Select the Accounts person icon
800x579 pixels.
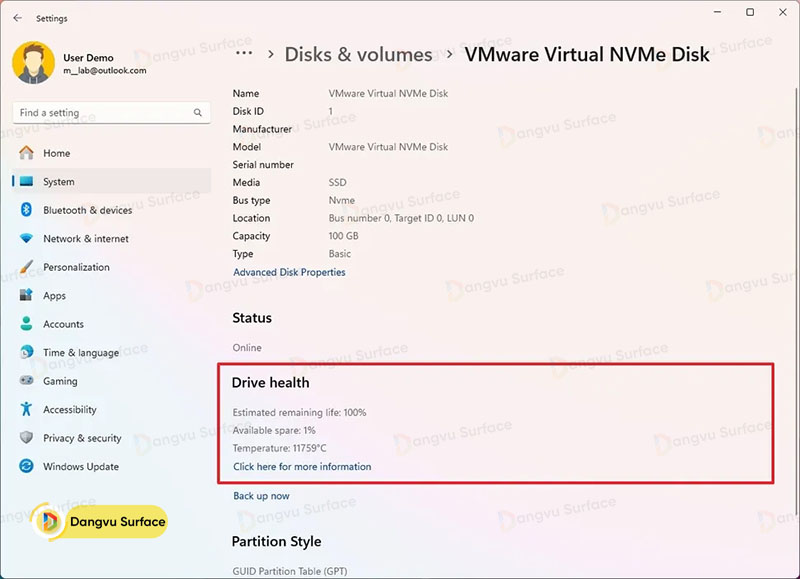point(25,324)
